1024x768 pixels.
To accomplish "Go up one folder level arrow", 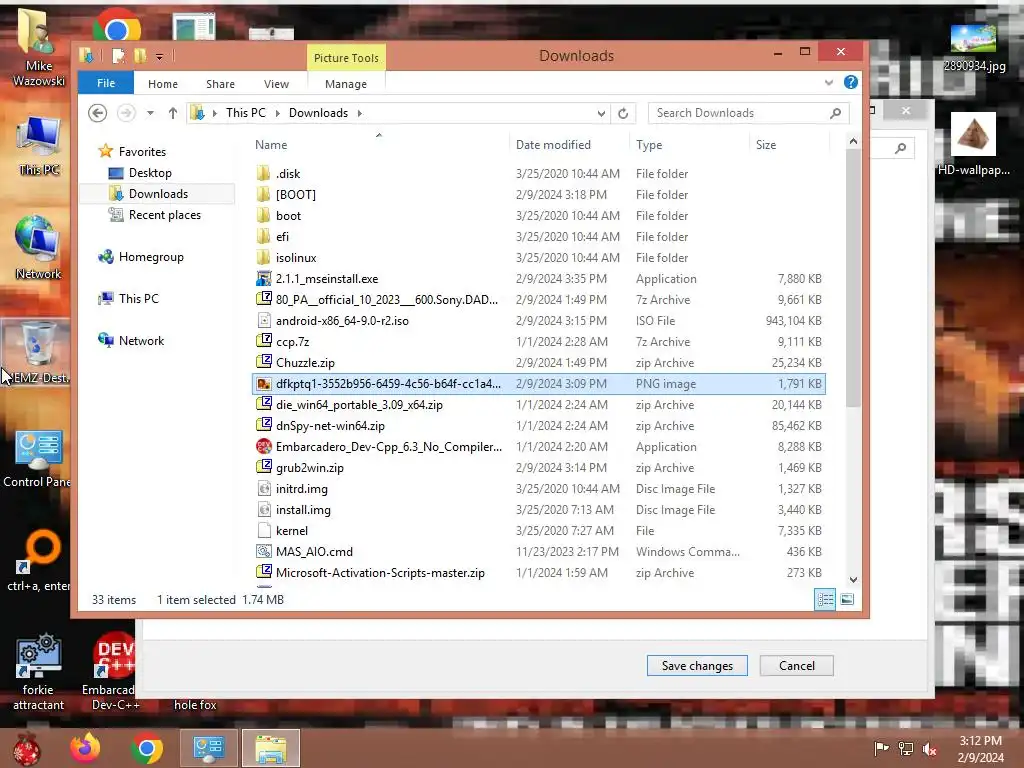I will coord(172,113).
